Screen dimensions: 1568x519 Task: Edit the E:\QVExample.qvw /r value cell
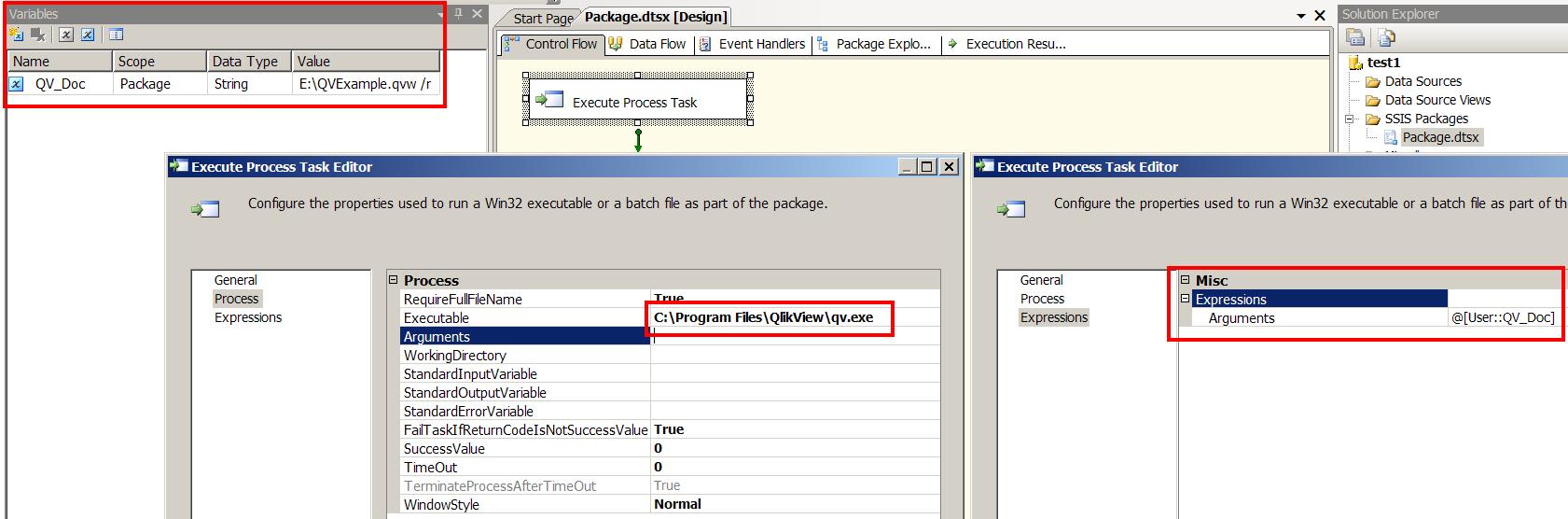click(x=366, y=84)
